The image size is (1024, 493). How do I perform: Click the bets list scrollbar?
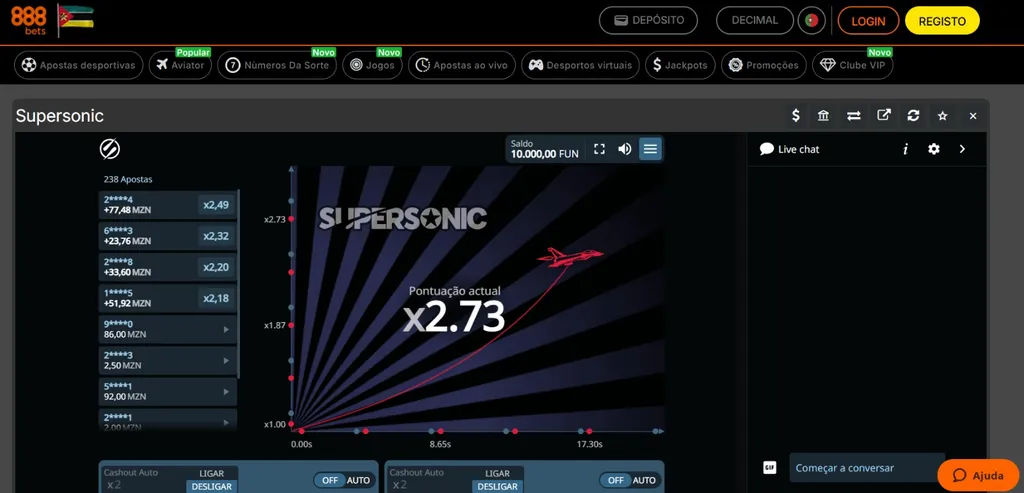pyautogui.click(x=238, y=284)
